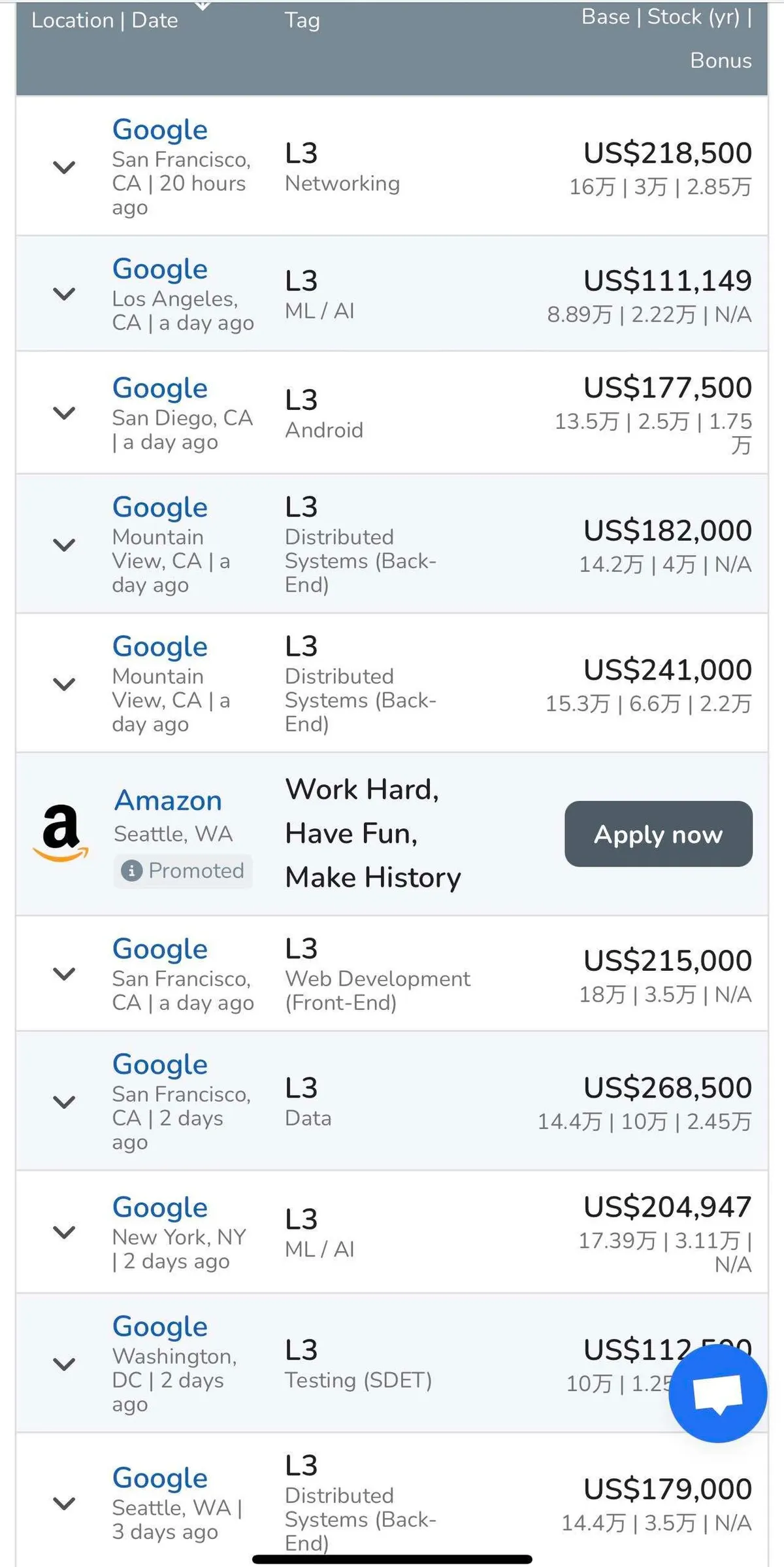
Task: Sort by Location | Date column header
Action: click(105, 21)
